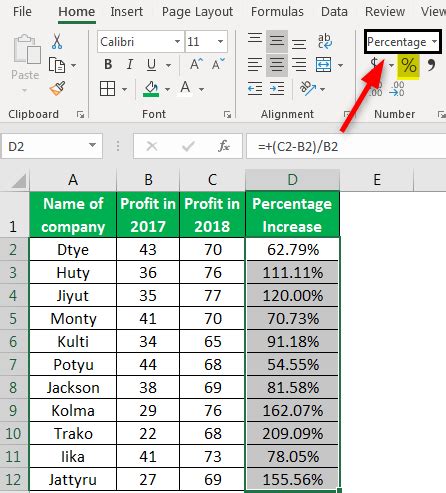Increase font size with larger A
The image size is (446, 493).
click(x=196, y=64)
